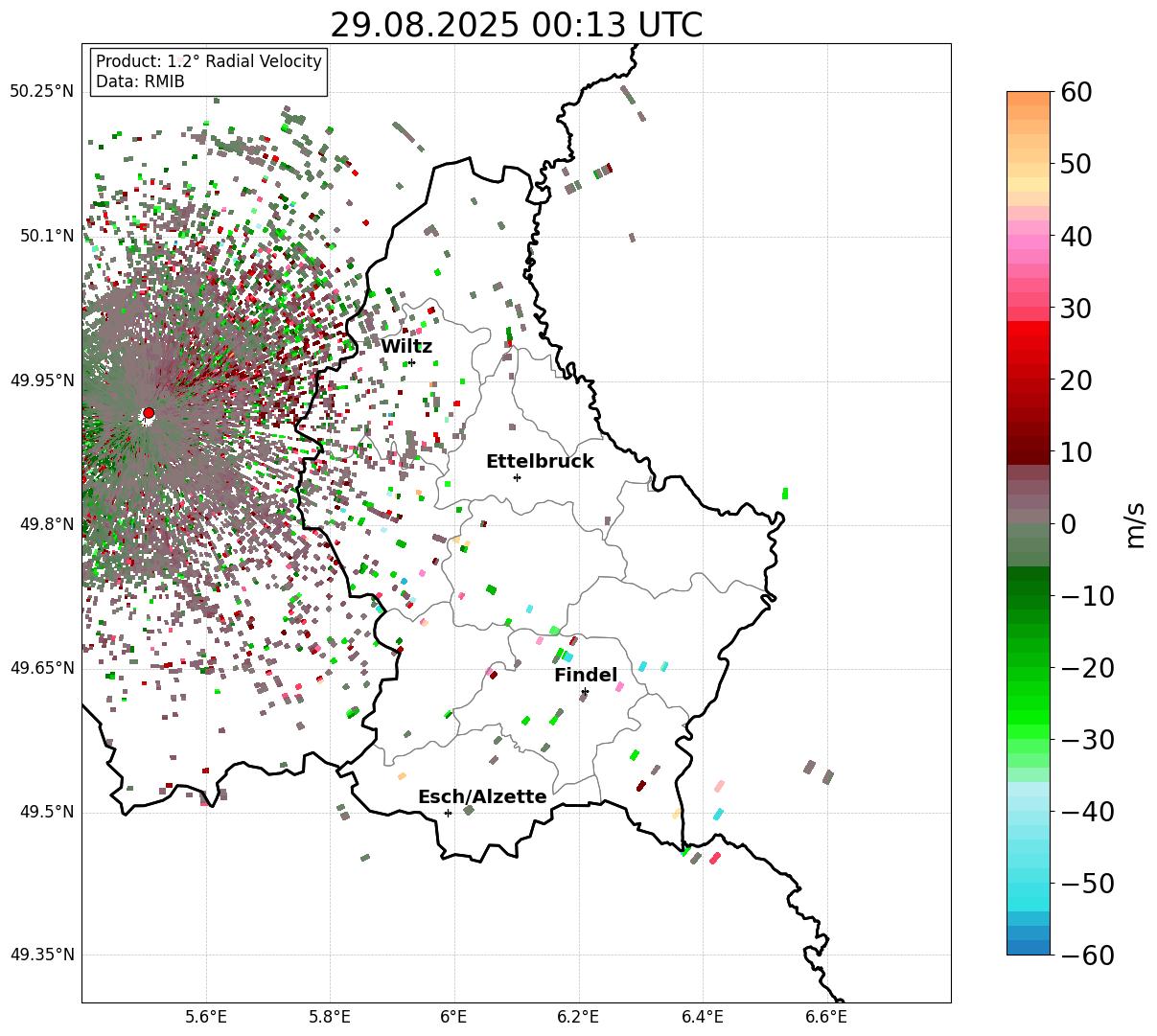The width and height of the screenshot is (1157, 1036).
Task: Click the −30 tick label on colorbar
Action: [x=1087, y=740]
